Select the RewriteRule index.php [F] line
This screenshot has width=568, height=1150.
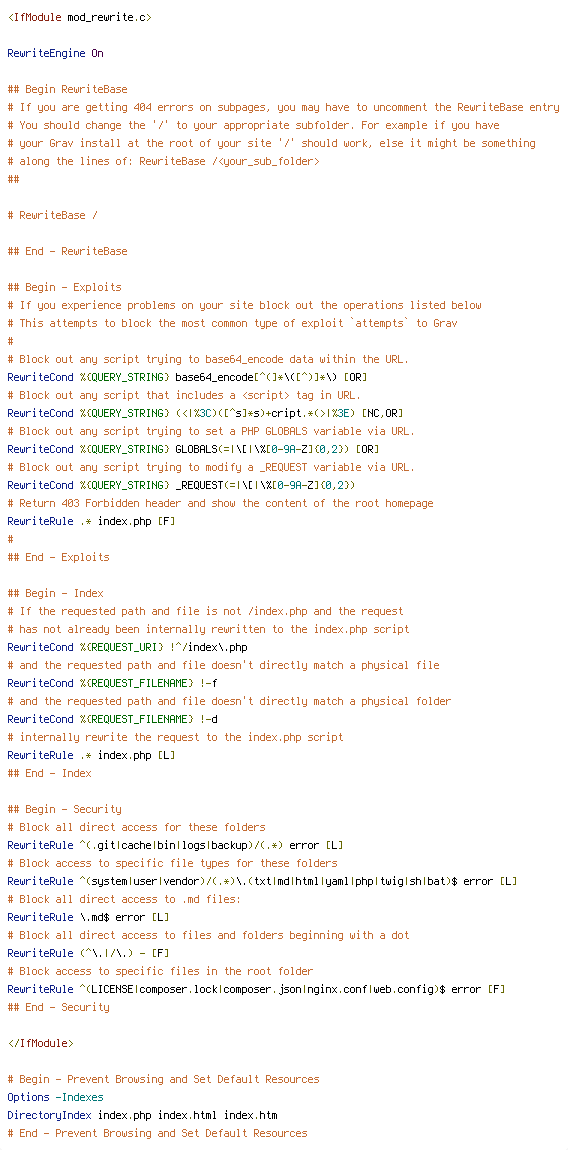coord(91,521)
